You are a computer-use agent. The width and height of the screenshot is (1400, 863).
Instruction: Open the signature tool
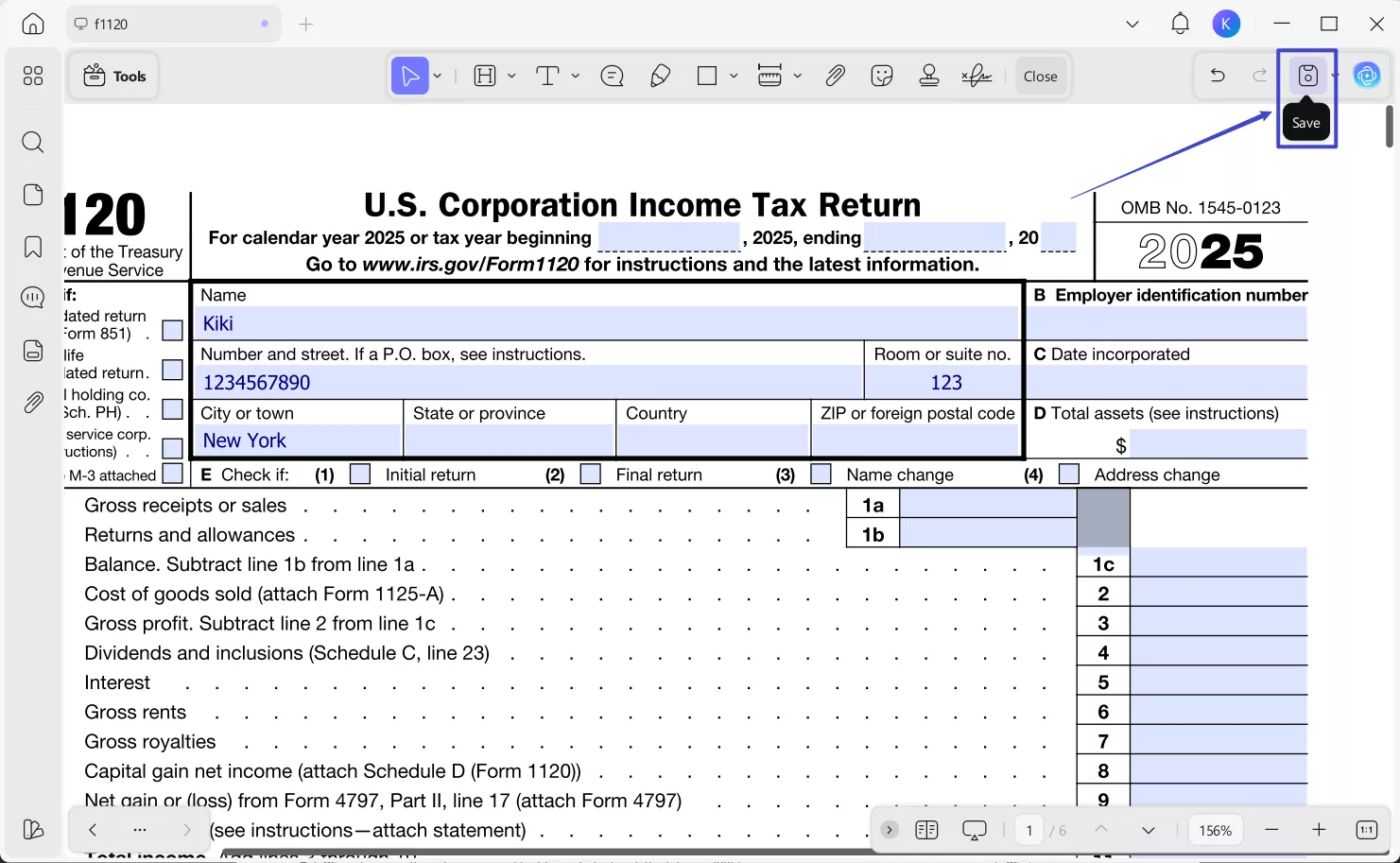pos(977,76)
